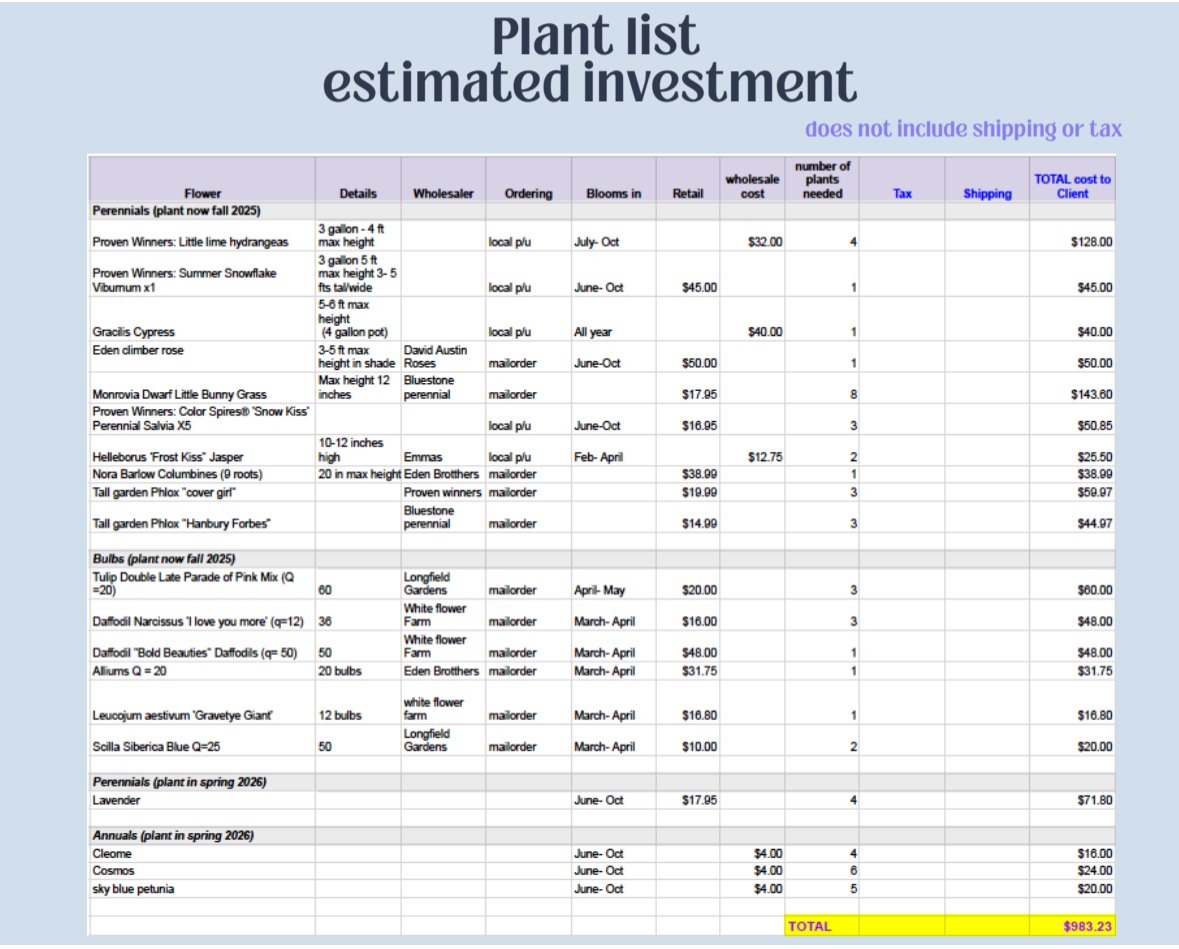Viewport: 1179px width, 949px height.
Task: Select 'Tulip Double Late Parade of Pink Mix' cell
Action: click(x=202, y=584)
